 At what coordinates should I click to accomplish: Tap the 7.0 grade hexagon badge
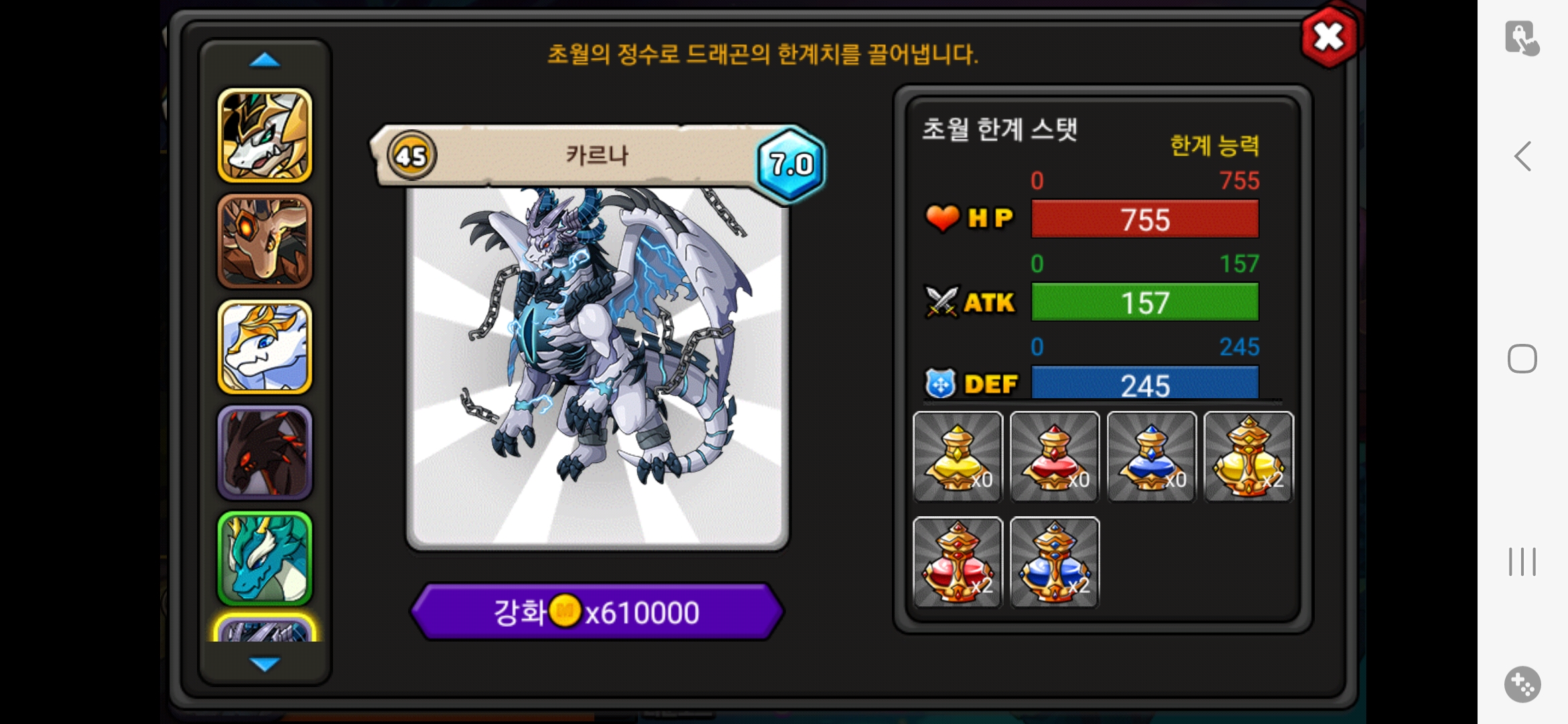coord(791,164)
